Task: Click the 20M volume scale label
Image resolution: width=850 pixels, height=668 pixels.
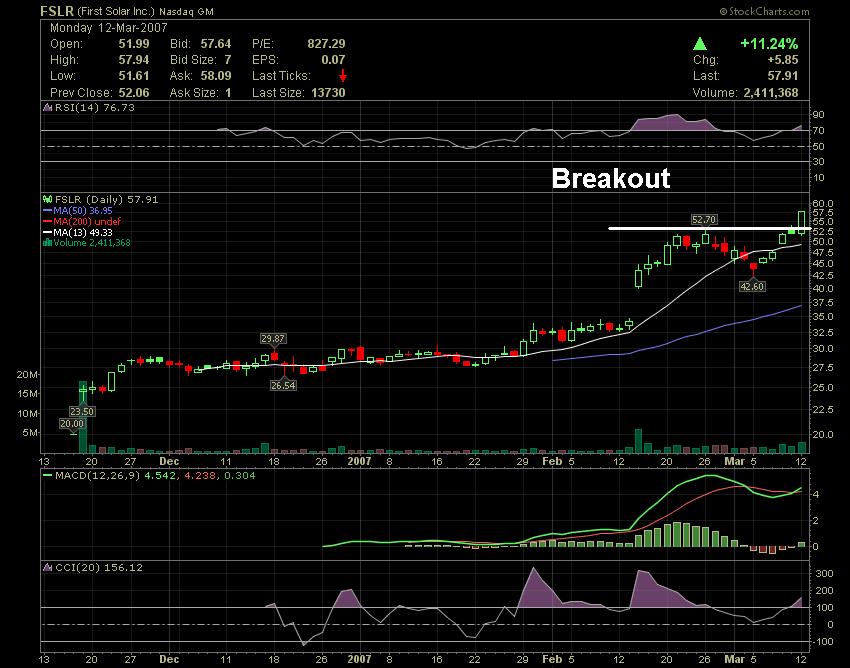Action: click(x=27, y=375)
